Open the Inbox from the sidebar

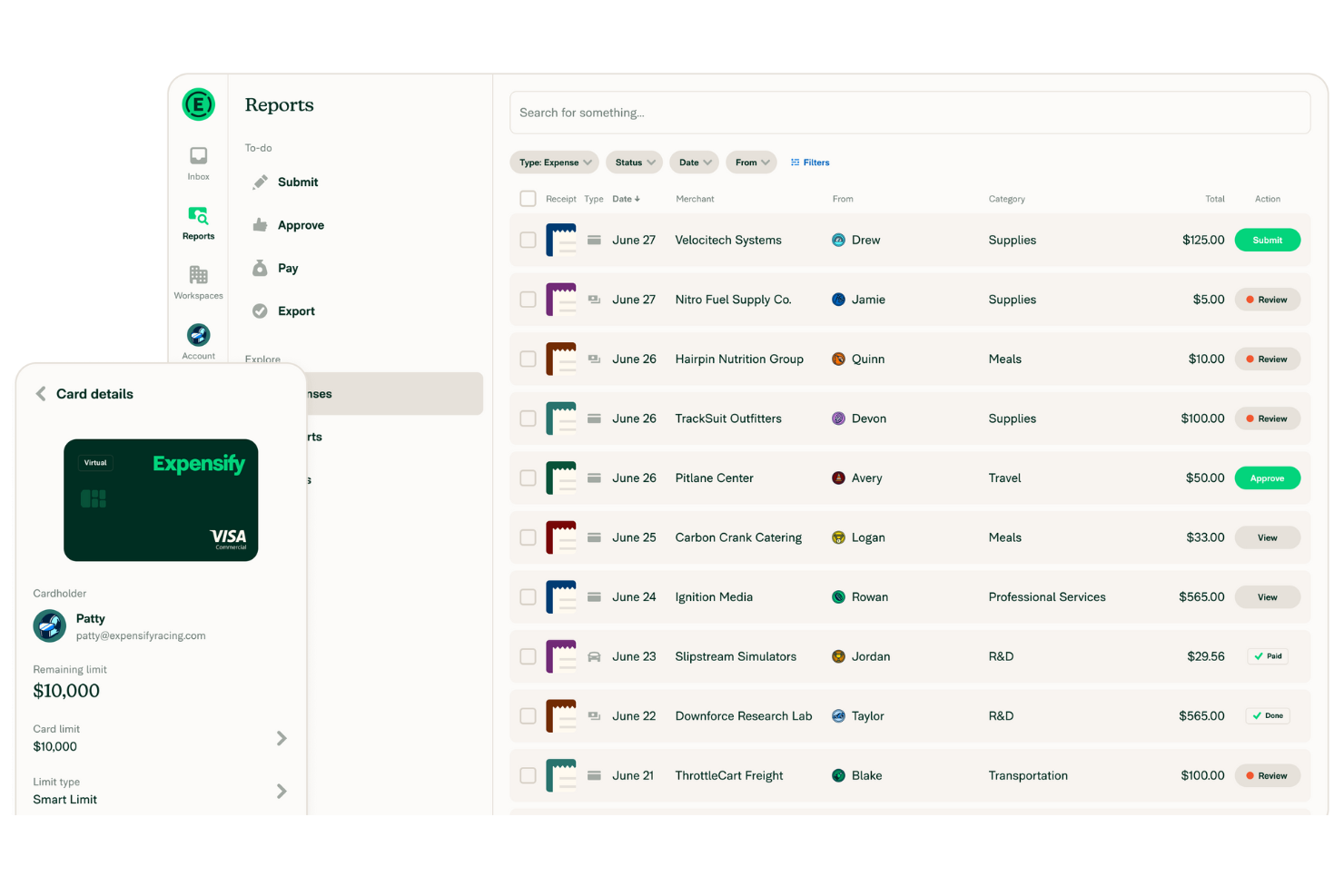pyautogui.click(x=197, y=163)
